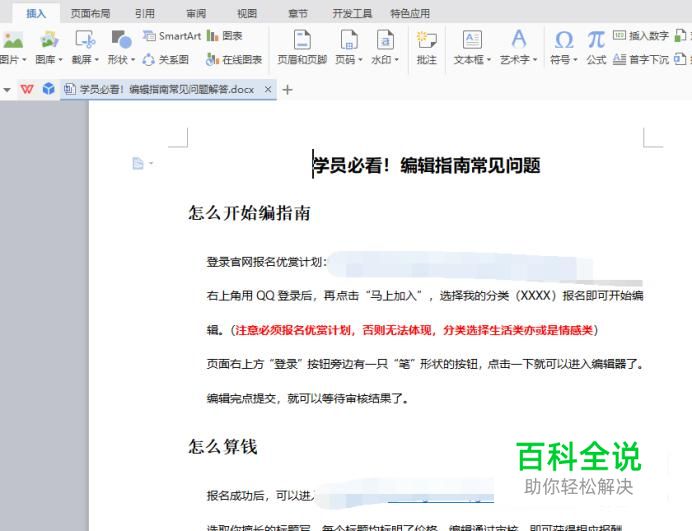Open the 图库 image library icon
The image size is (692, 531).
(49, 40)
